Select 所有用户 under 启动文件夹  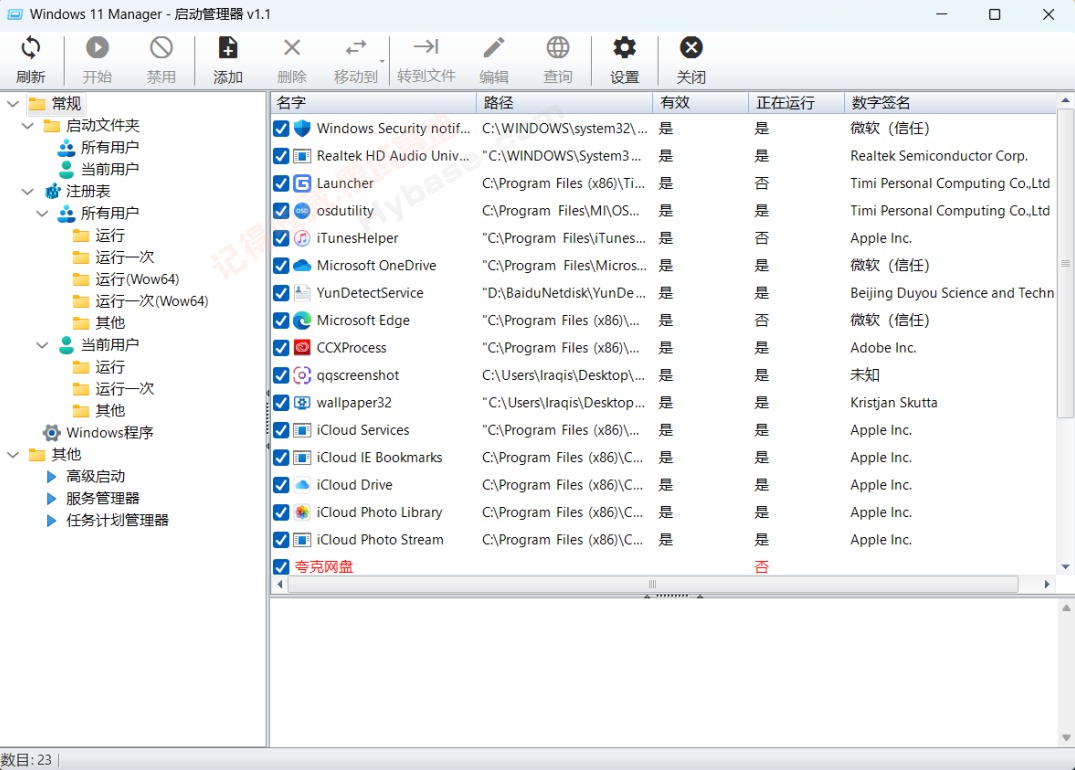click(110, 147)
